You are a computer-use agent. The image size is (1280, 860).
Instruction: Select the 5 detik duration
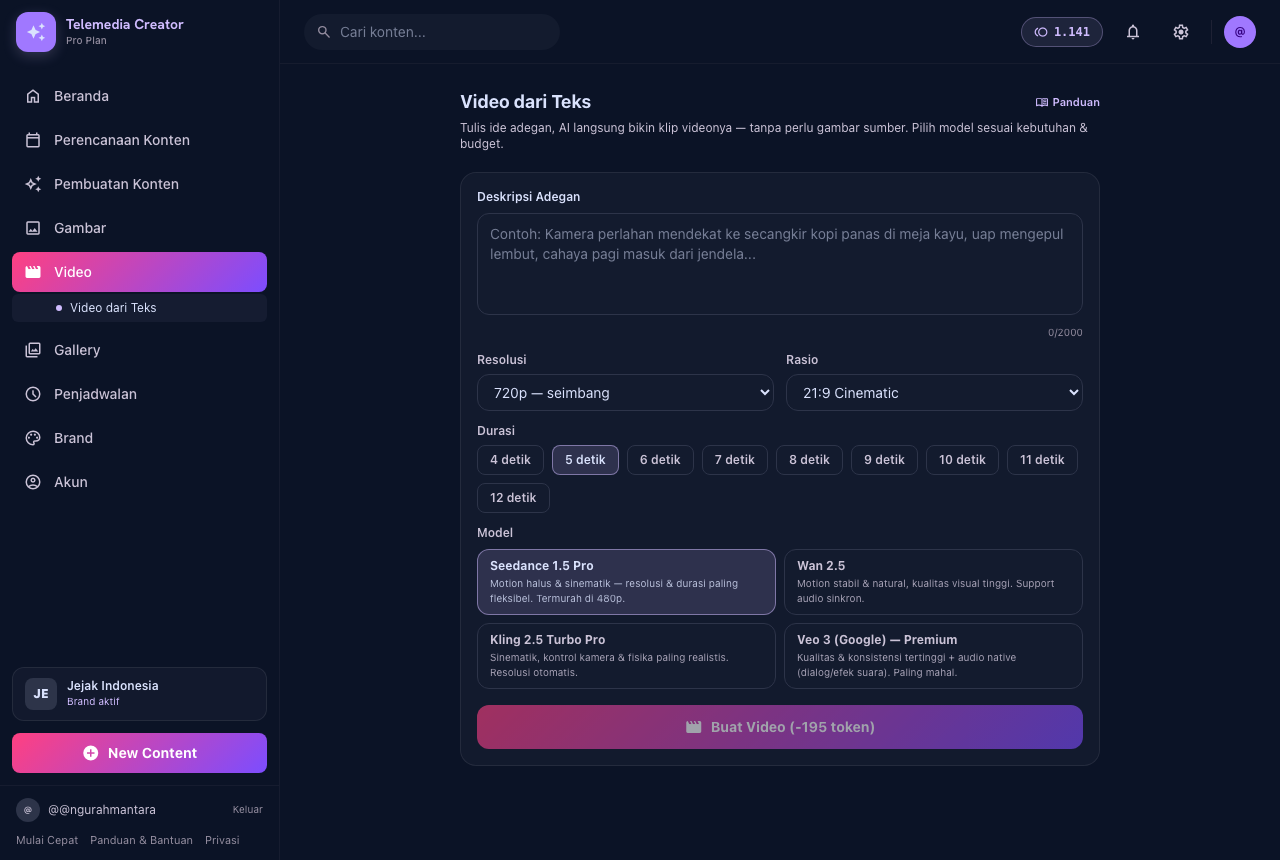pos(585,460)
